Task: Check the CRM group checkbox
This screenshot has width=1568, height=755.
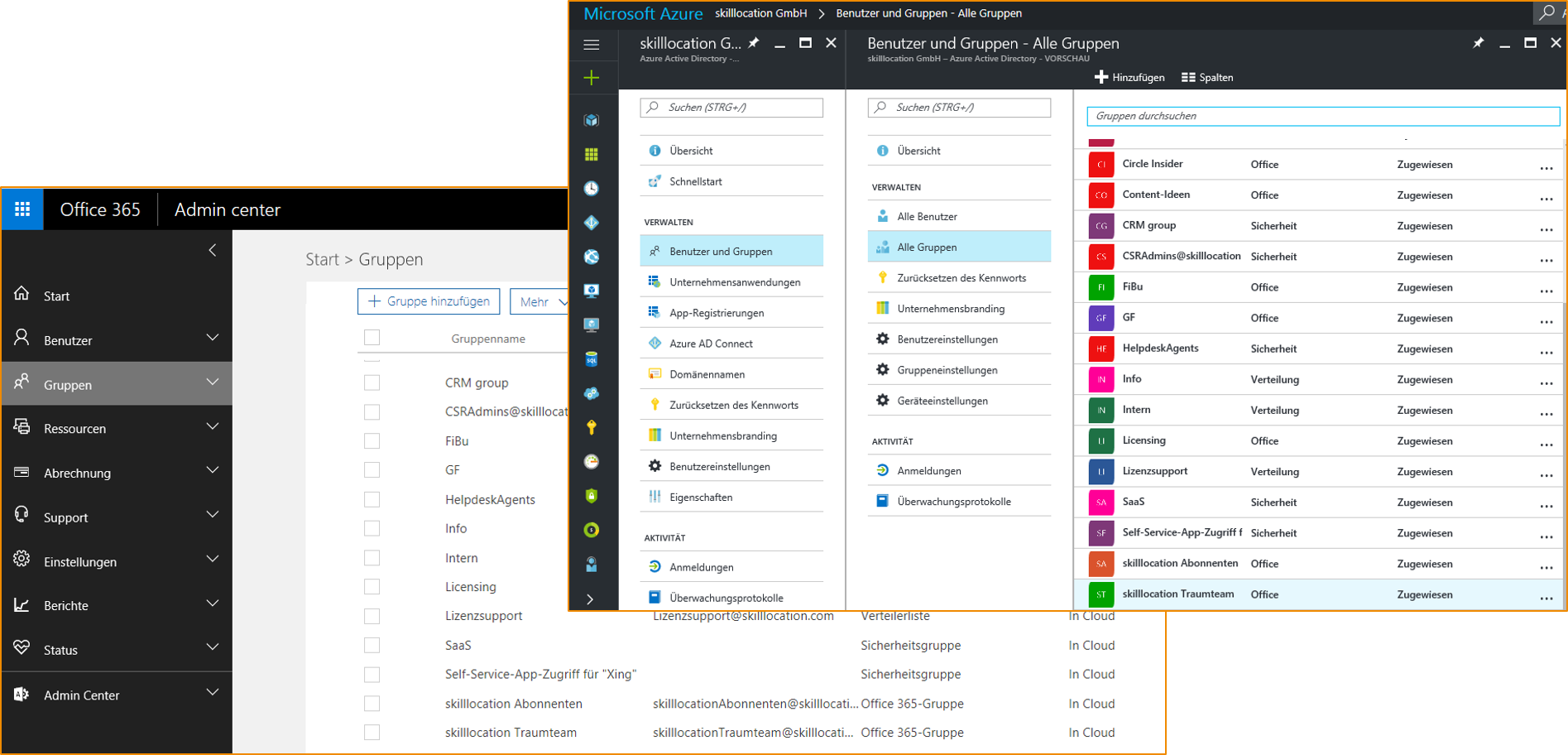Action: 372,382
